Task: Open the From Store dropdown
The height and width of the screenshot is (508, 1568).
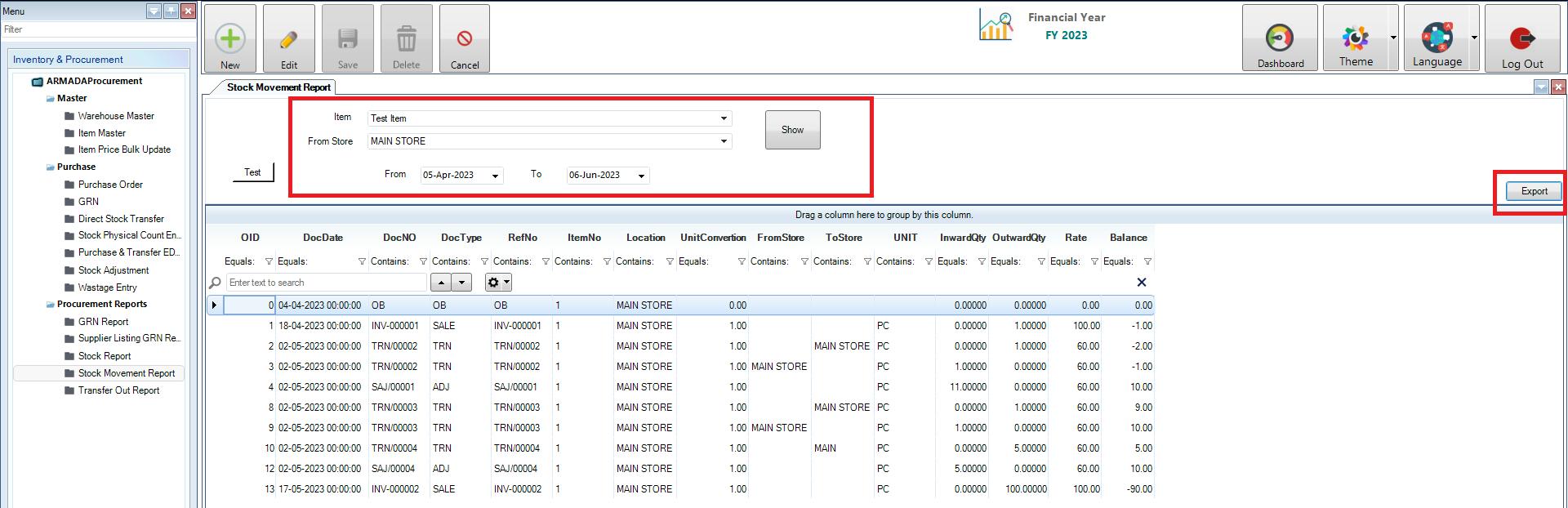Action: [x=723, y=141]
